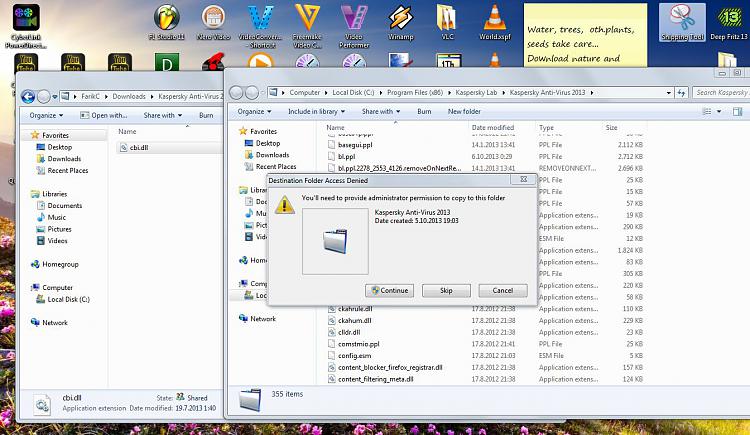Open the VLC folder desktop icon
Viewport: 750px width, 435px height.
pyautogui.click(x=447, y=22)
